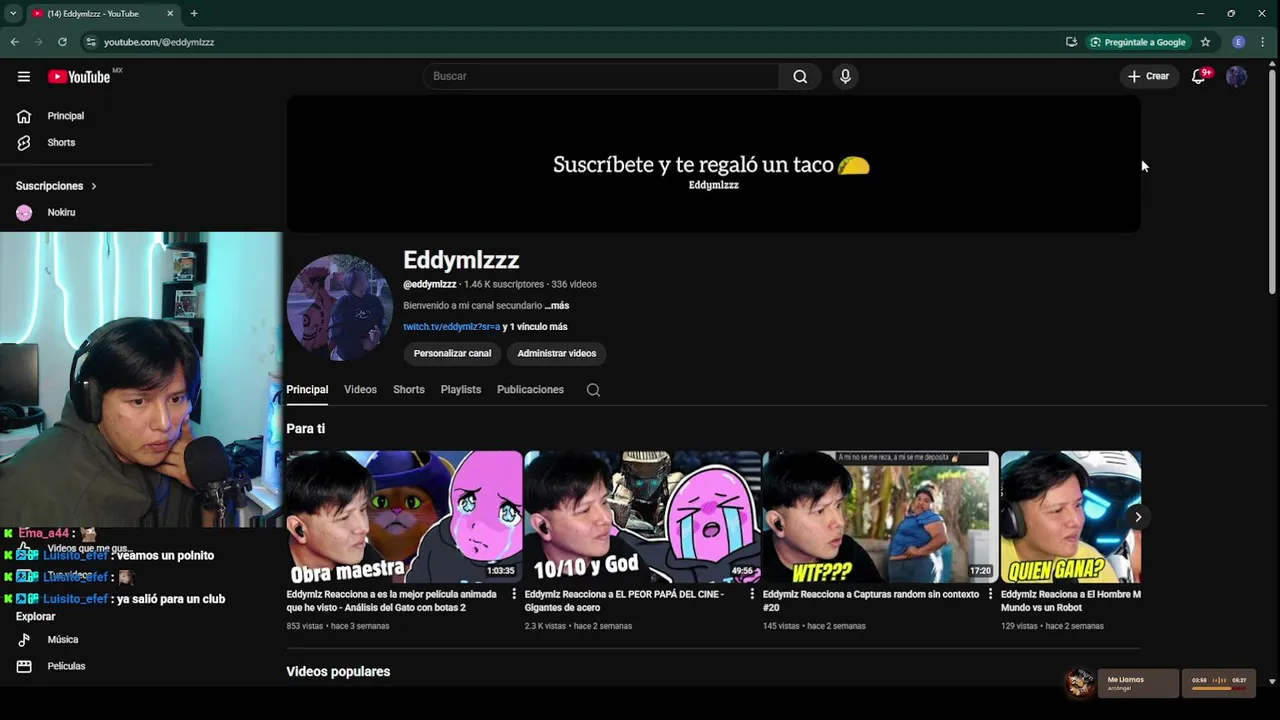Click the YouTube logo
Image resolution: width=1280 pixels, height=720 pixels.
pos(79,77)
